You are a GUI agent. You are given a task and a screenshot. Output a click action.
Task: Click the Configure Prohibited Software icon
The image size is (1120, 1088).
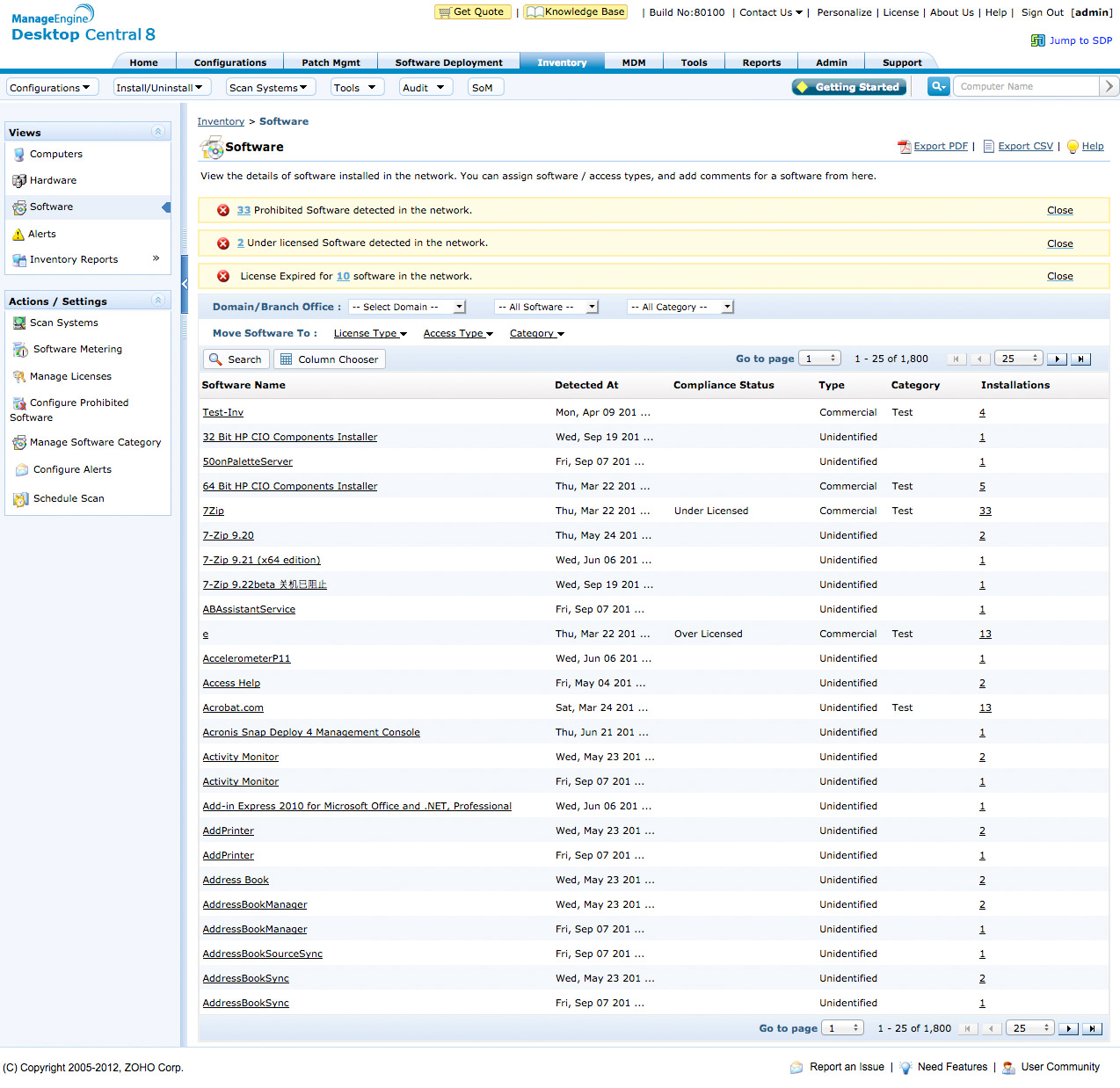click(19, 403)
